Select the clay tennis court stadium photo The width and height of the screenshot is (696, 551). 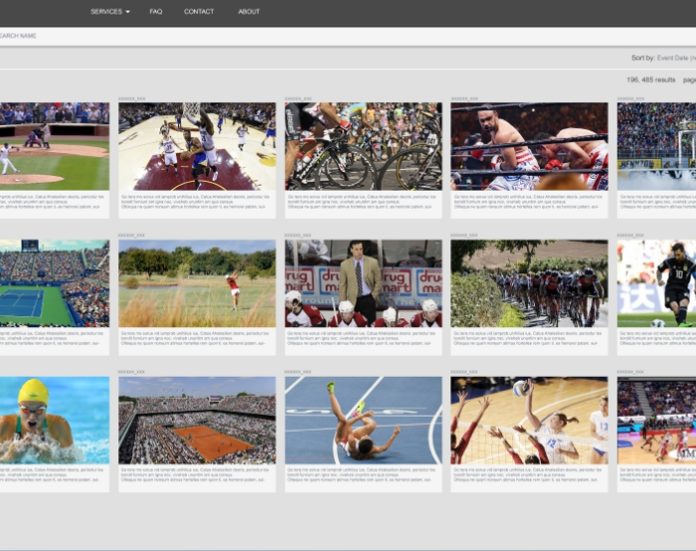[197, 420]
